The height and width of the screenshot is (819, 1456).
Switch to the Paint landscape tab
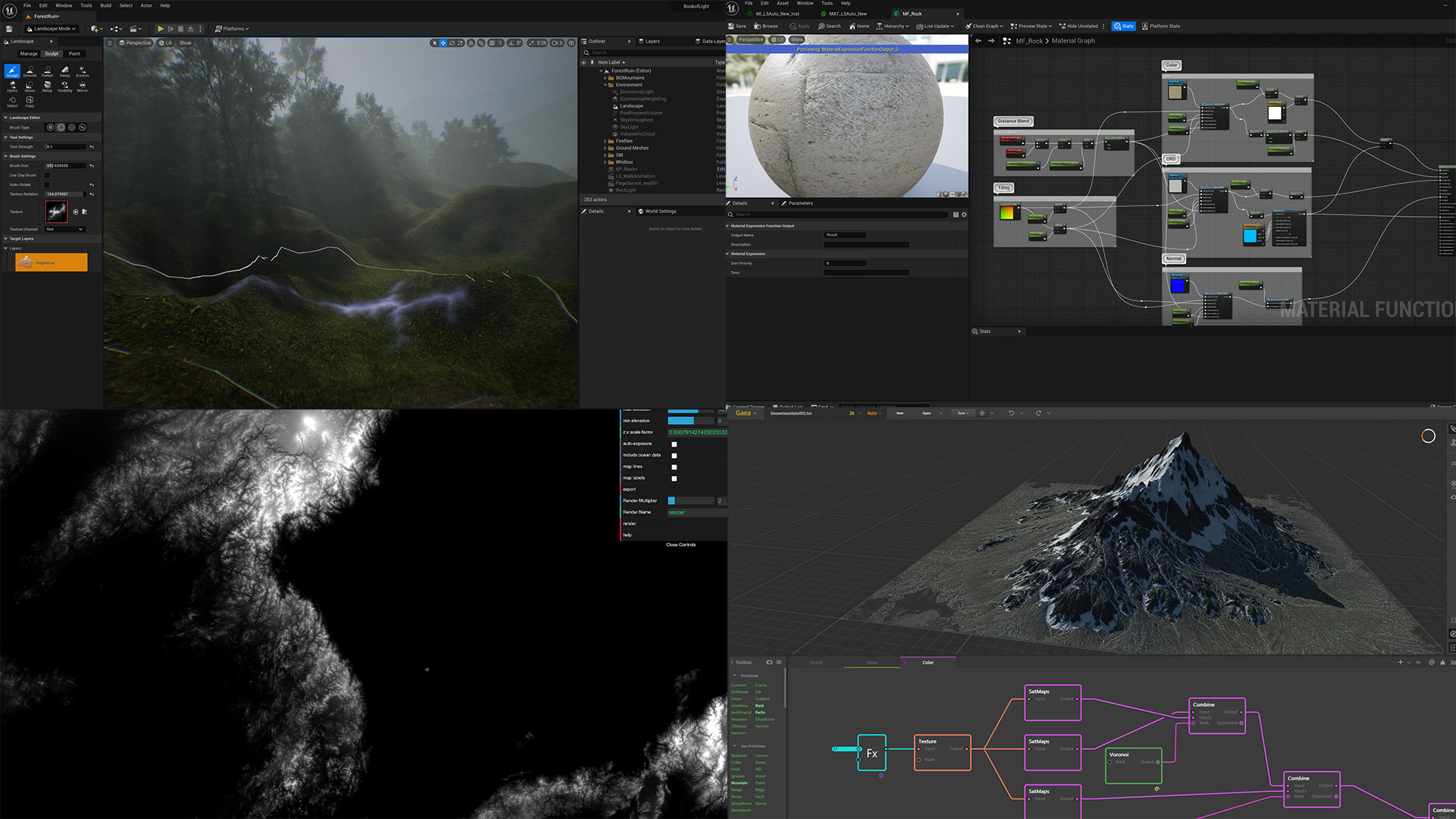(74, 54)
